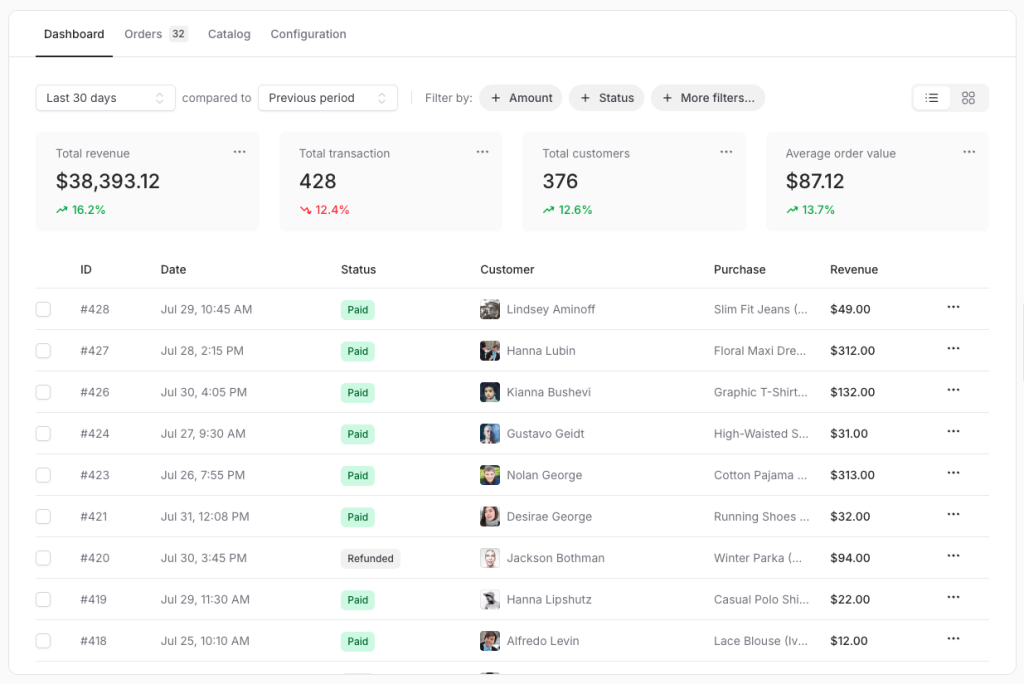Open More filters options
This screenshot has width=1024, height=684.
tap(708, 97)
